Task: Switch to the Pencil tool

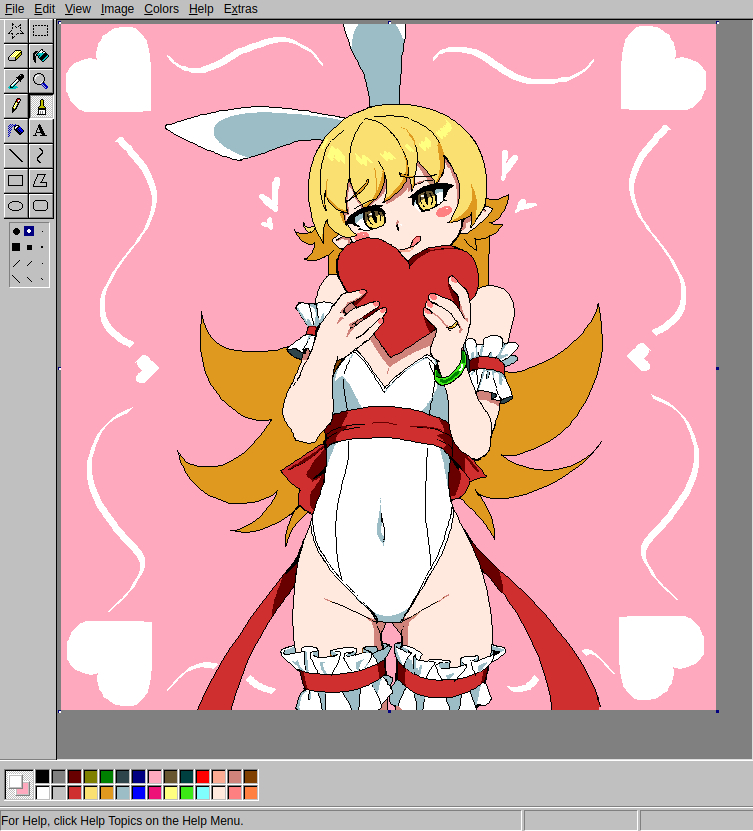Action: 16,105
